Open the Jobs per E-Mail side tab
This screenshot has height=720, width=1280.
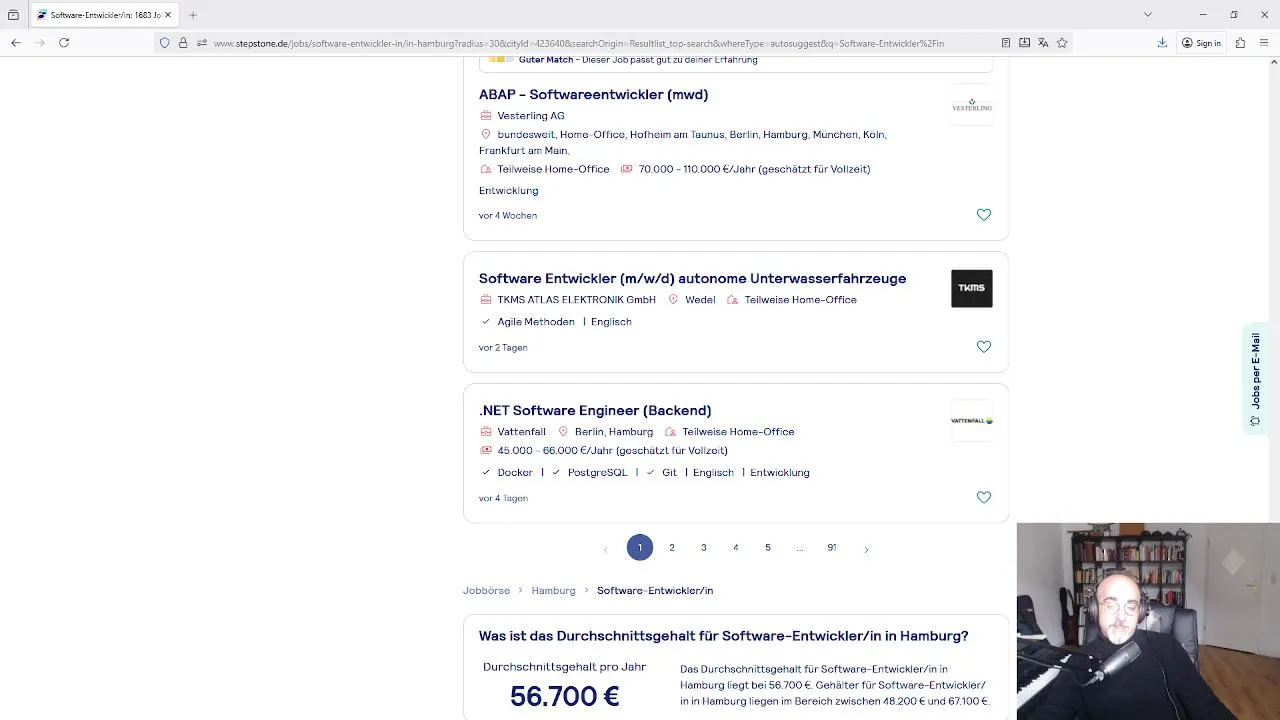coord(1255,379)
